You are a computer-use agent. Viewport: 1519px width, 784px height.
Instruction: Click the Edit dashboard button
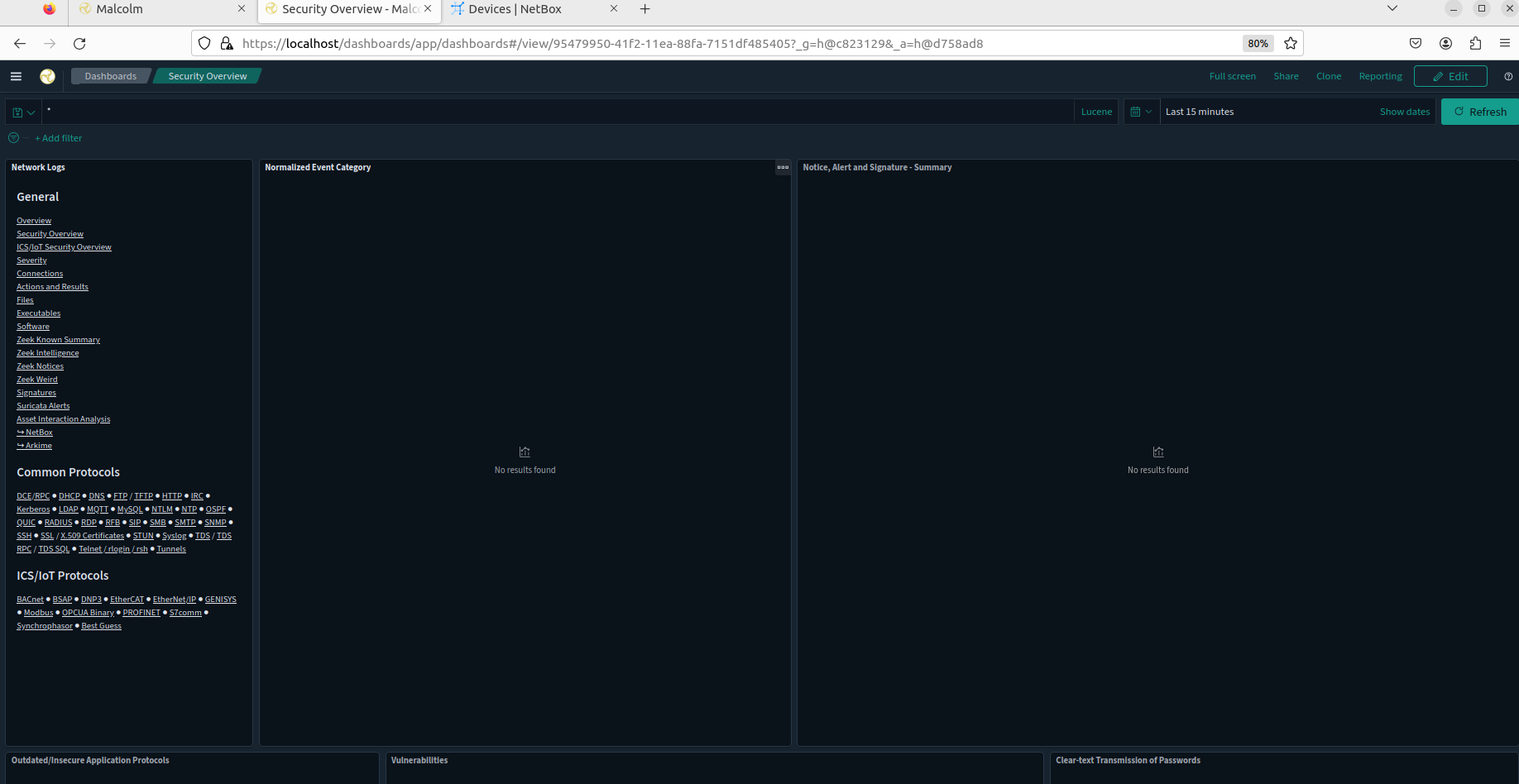(x=1450, y=76)
